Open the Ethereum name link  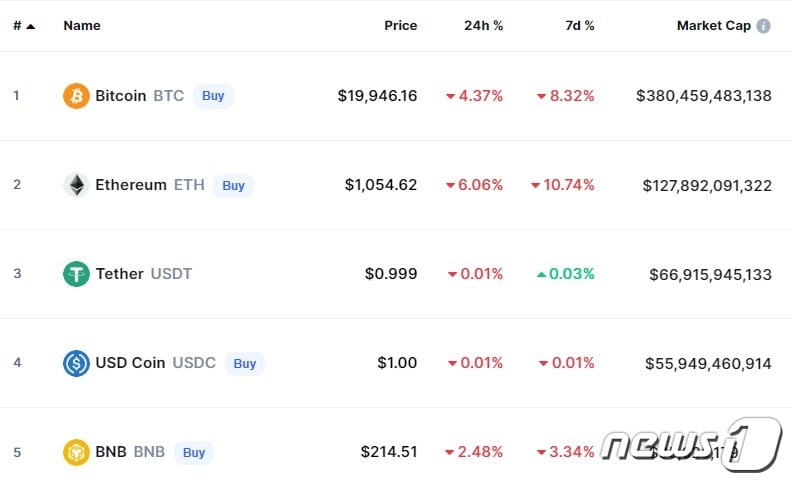pos(131,185)
